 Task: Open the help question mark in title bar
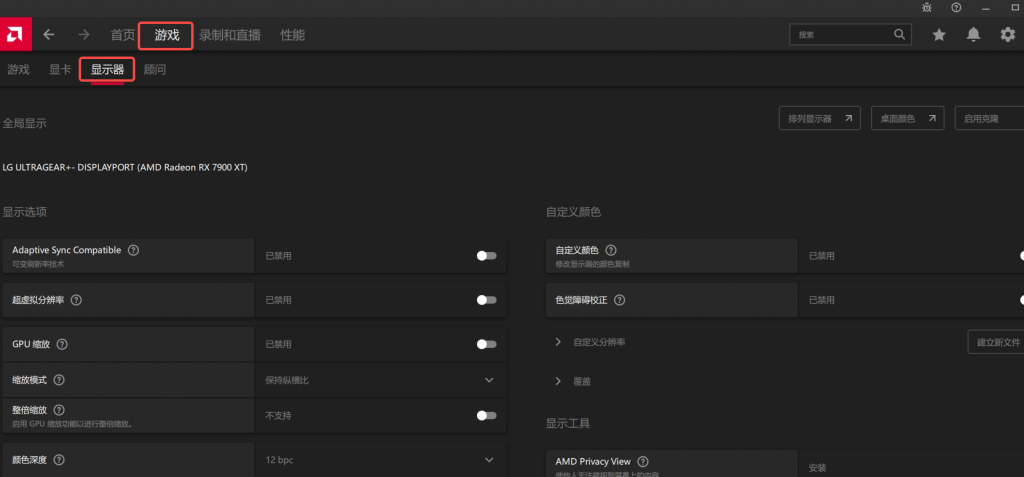click(x=957, y=7)
